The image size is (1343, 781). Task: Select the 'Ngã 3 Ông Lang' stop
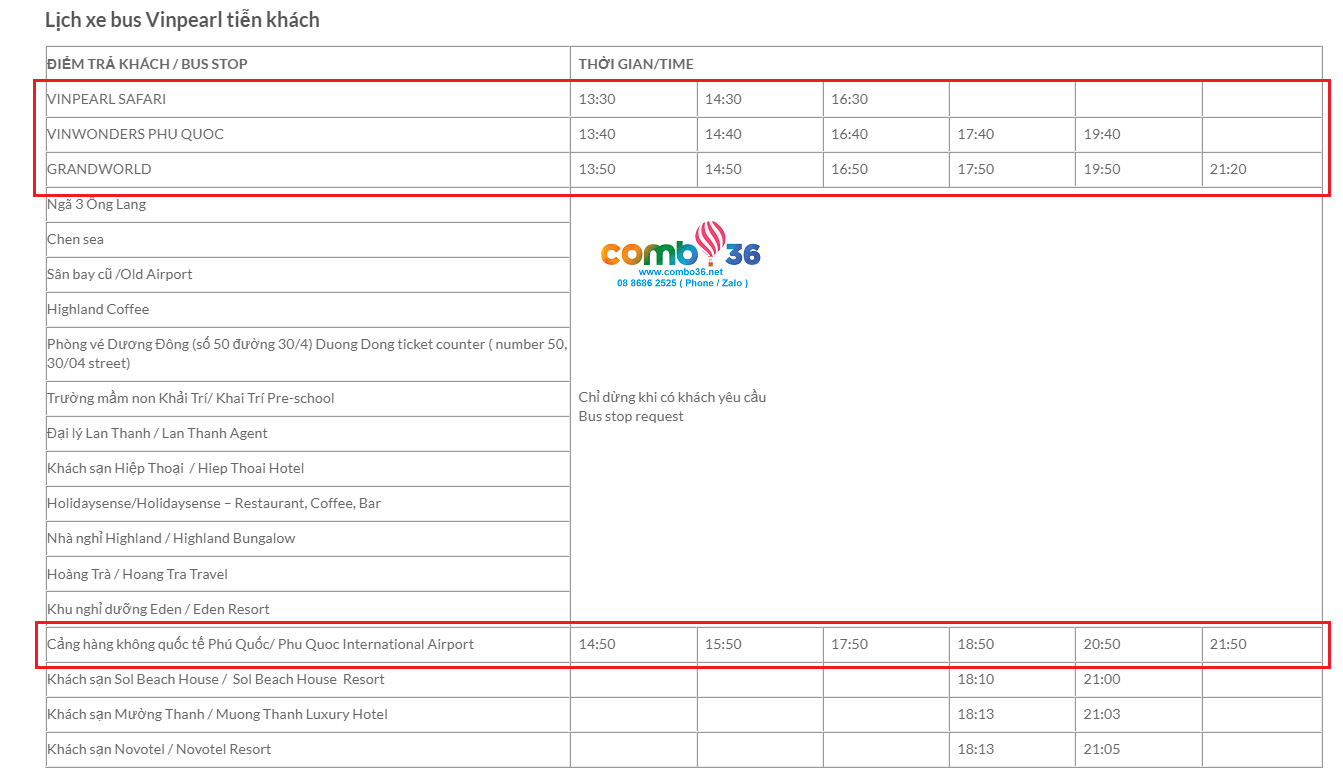(96, 204)
